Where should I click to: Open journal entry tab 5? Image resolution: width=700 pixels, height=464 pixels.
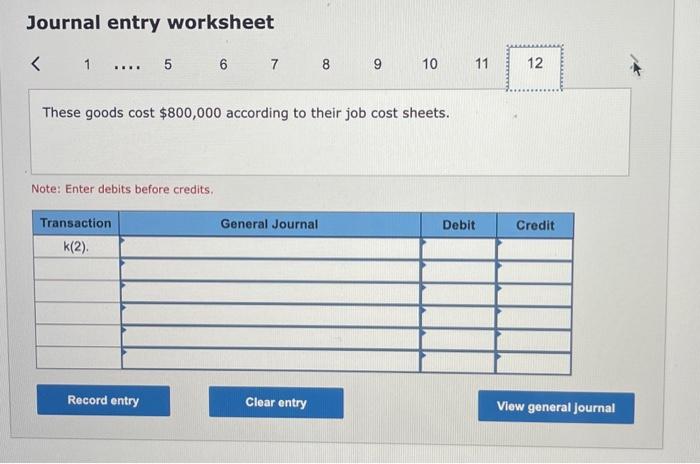(168, 64)
